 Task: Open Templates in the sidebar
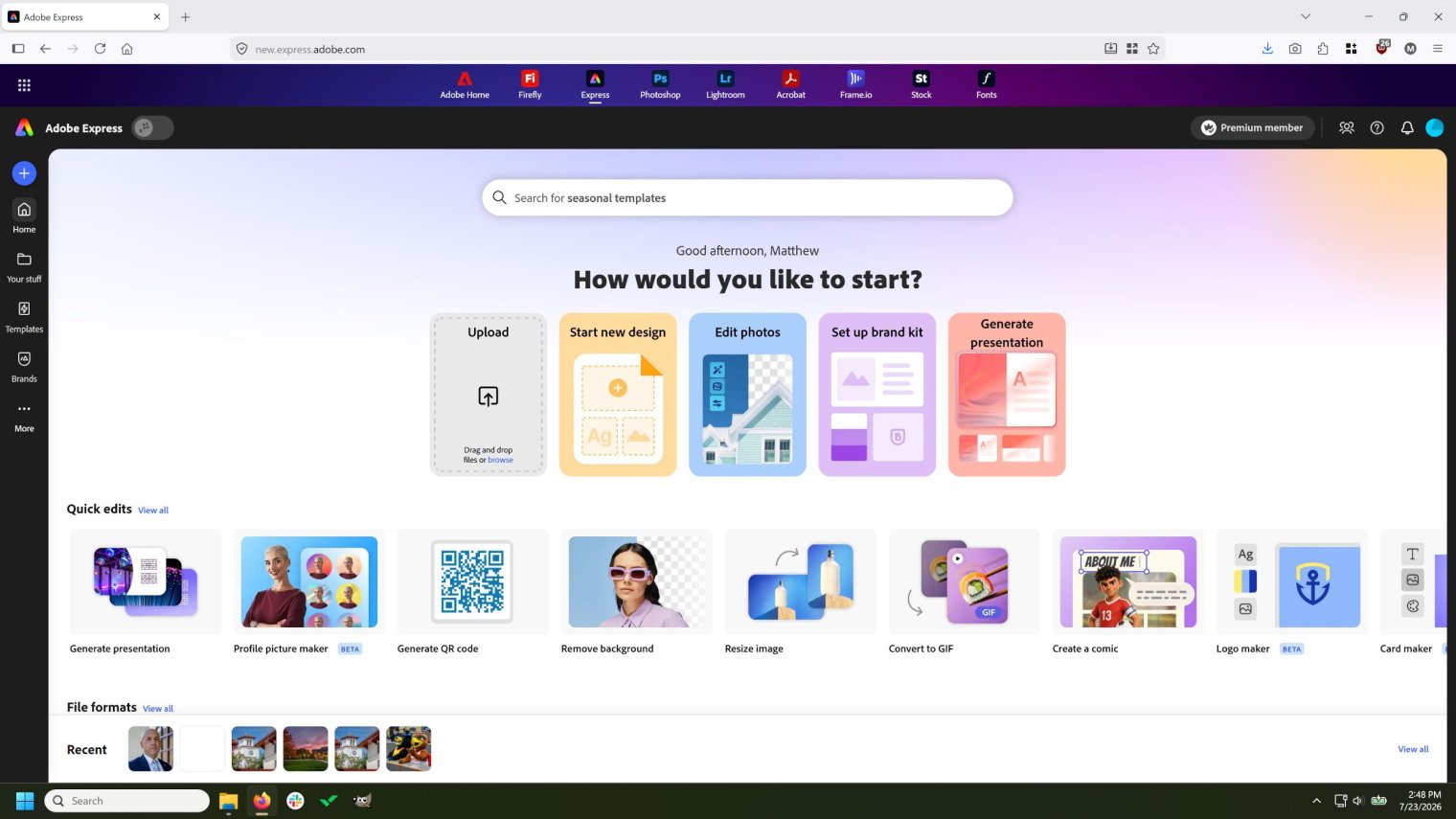pos(24,317)
